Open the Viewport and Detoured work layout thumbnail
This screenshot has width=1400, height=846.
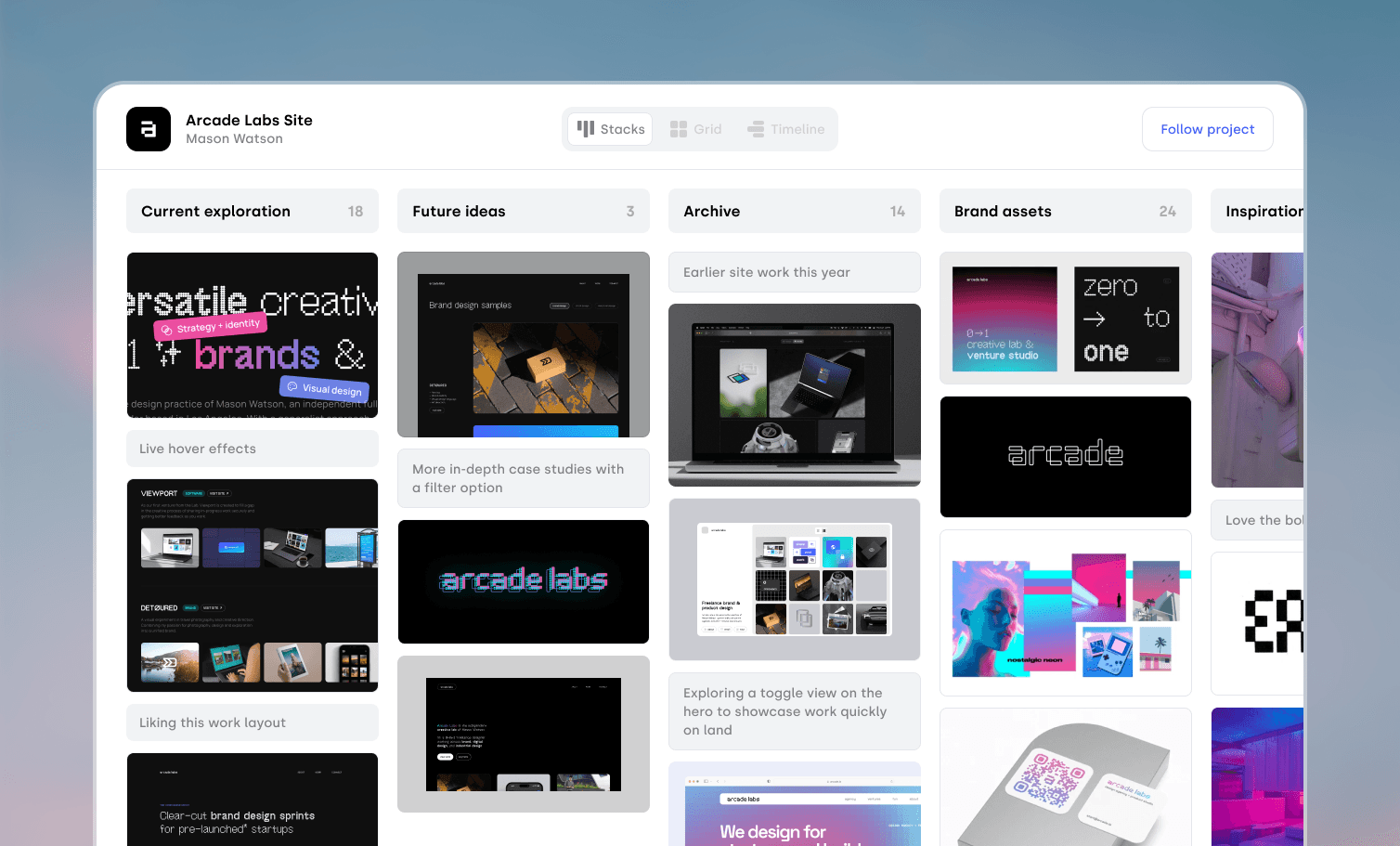pyautogui.click(x=253, y=585)
